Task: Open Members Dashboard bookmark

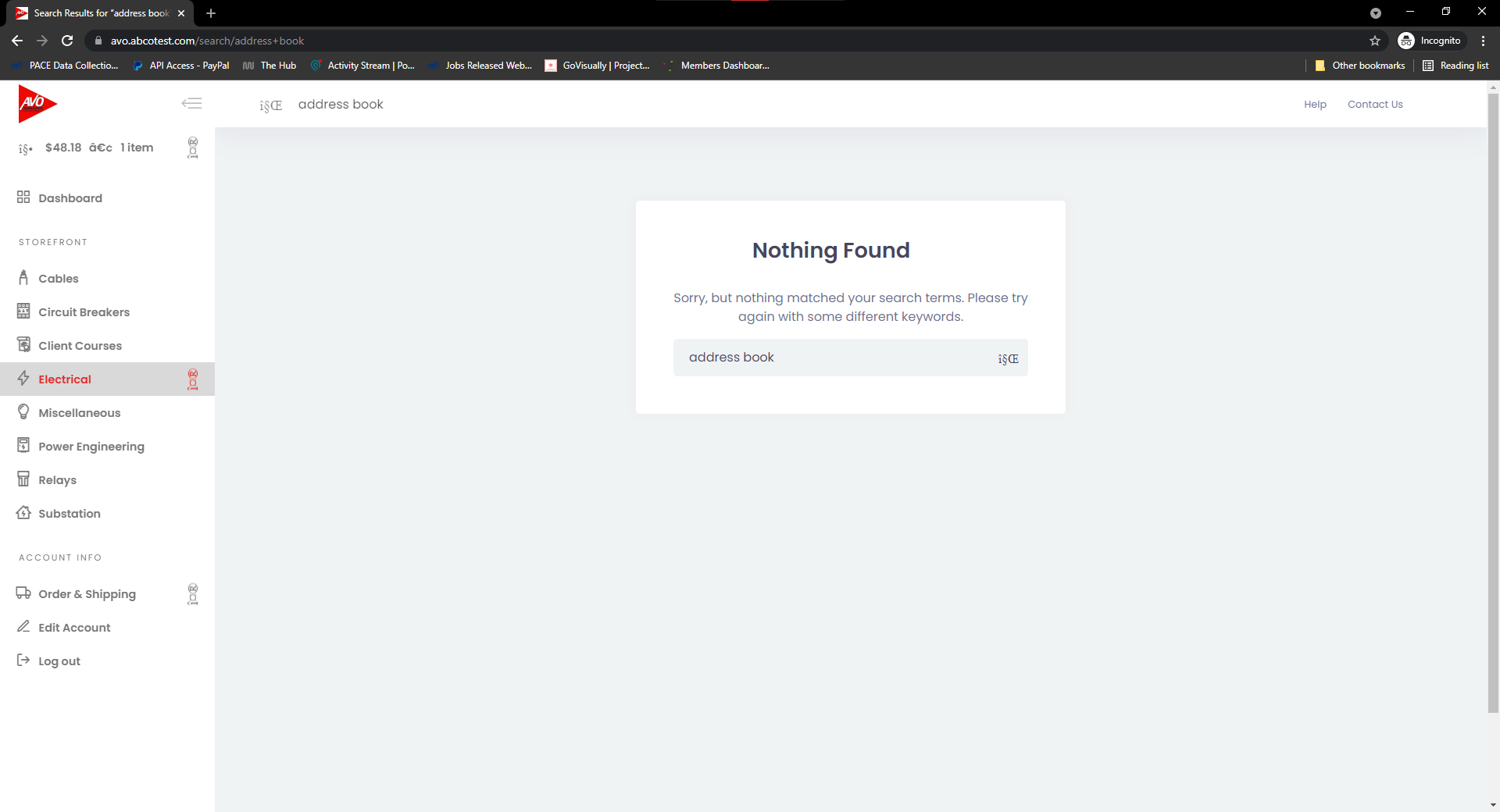Action: point(716,66)
